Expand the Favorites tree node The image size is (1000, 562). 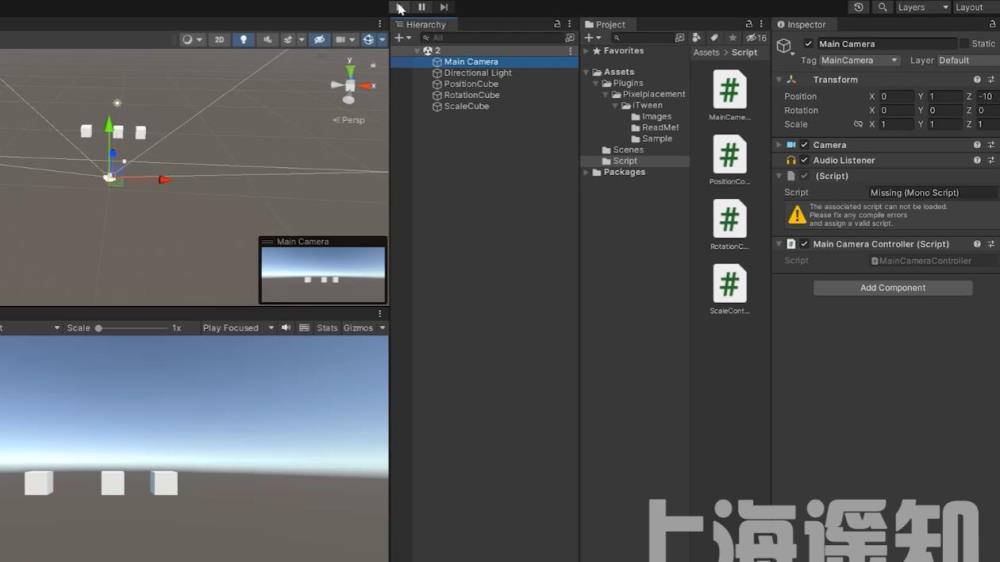click(587, 51)
